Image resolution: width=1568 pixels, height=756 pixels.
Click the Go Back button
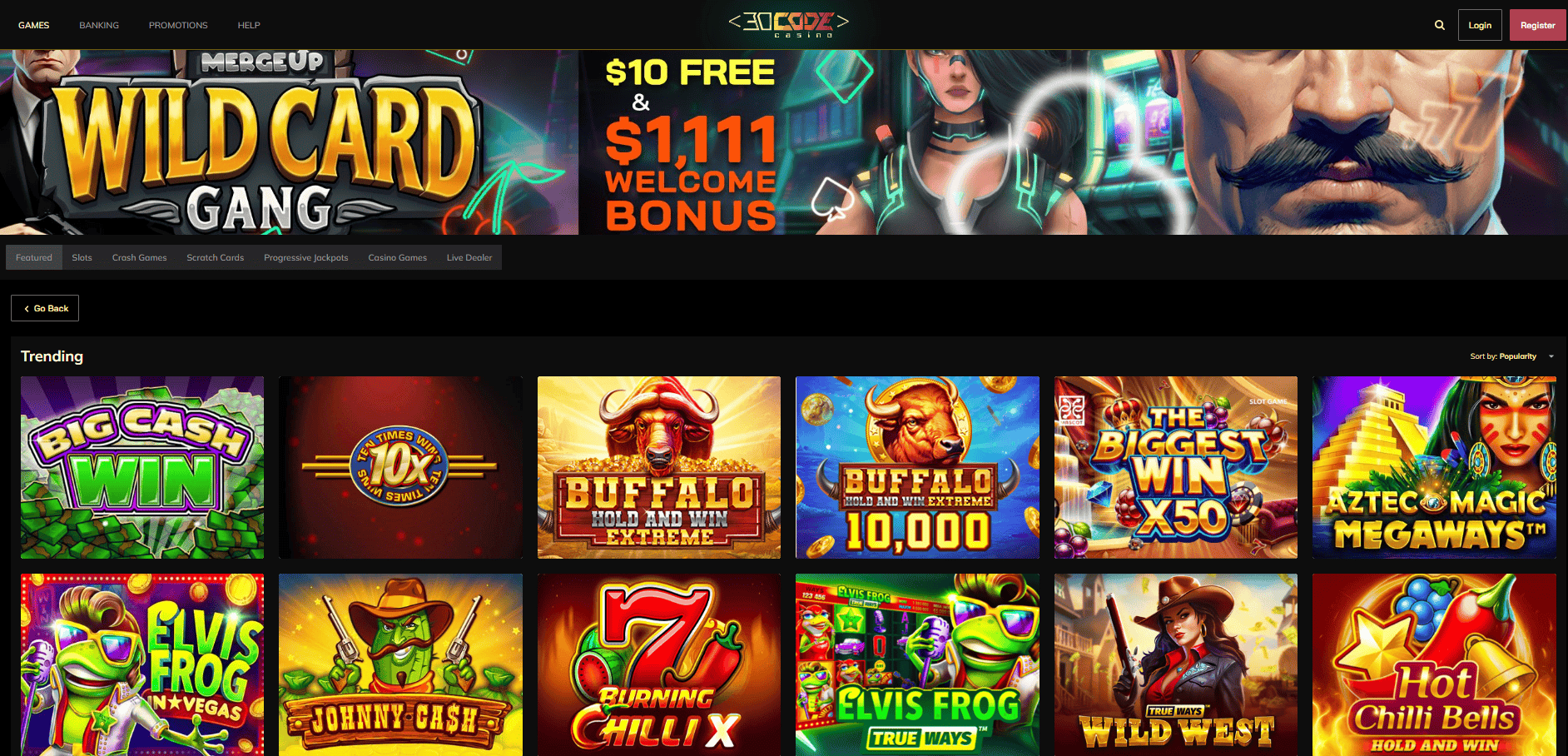(45, 308)
